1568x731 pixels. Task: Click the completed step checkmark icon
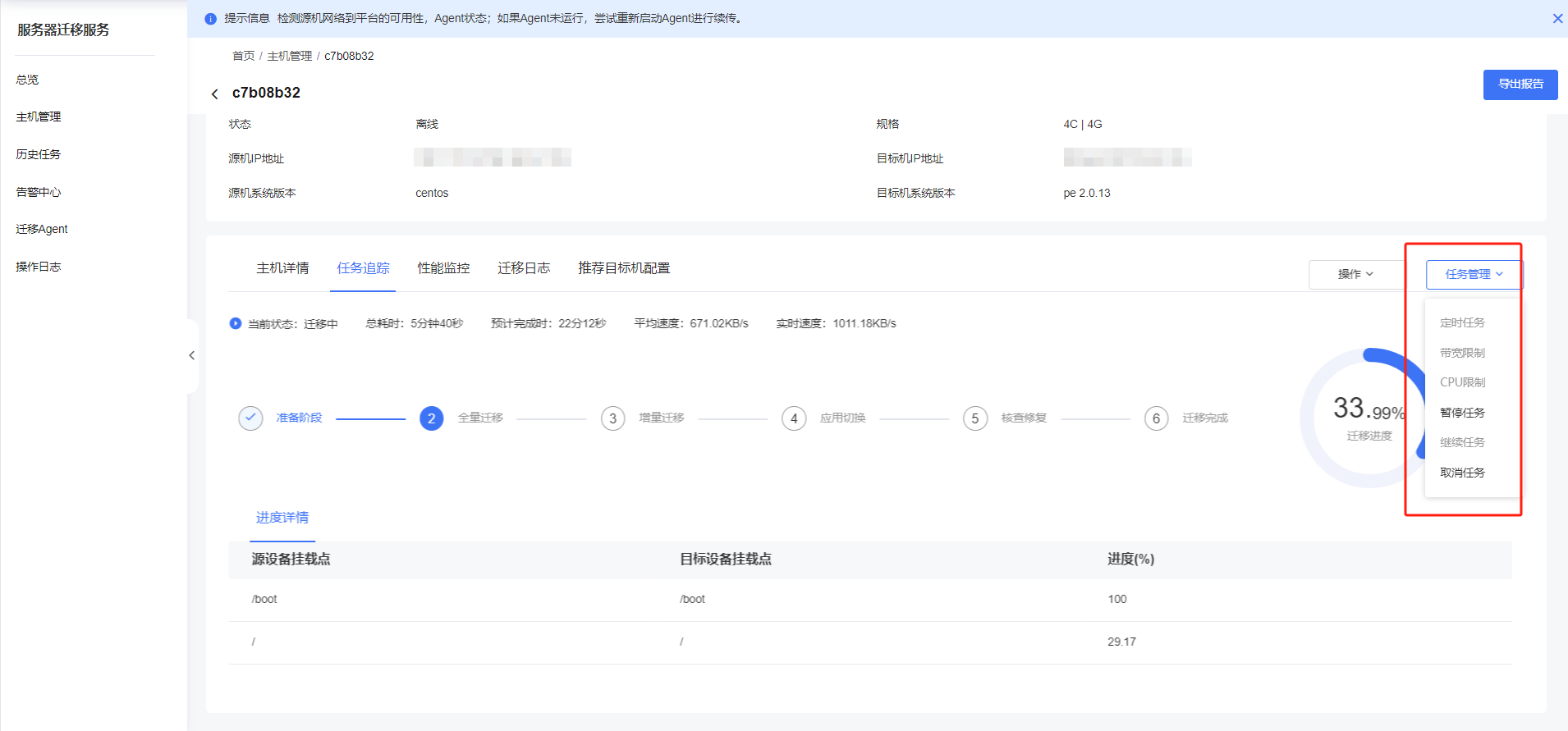point(250,418)
